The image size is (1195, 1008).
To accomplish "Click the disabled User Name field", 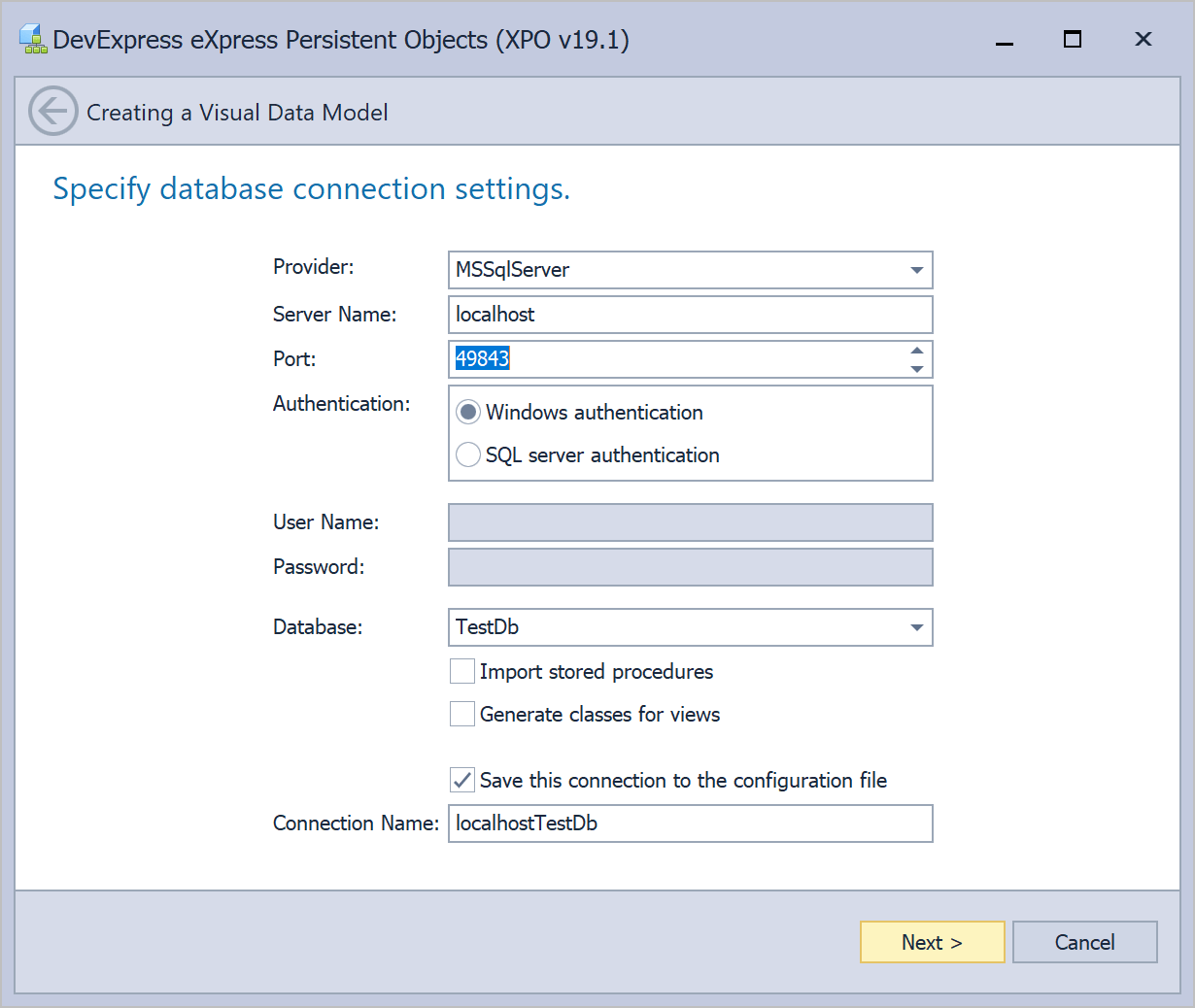I will 690,522.
